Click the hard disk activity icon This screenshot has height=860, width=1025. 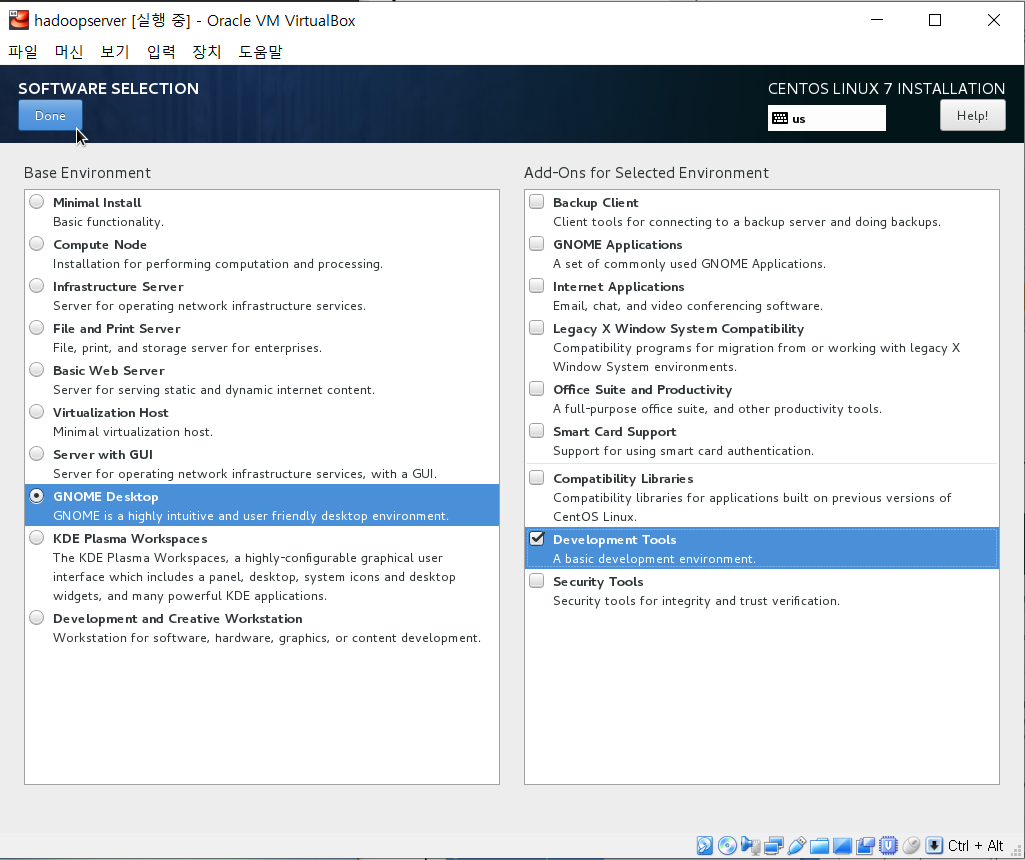click(705, 845)
